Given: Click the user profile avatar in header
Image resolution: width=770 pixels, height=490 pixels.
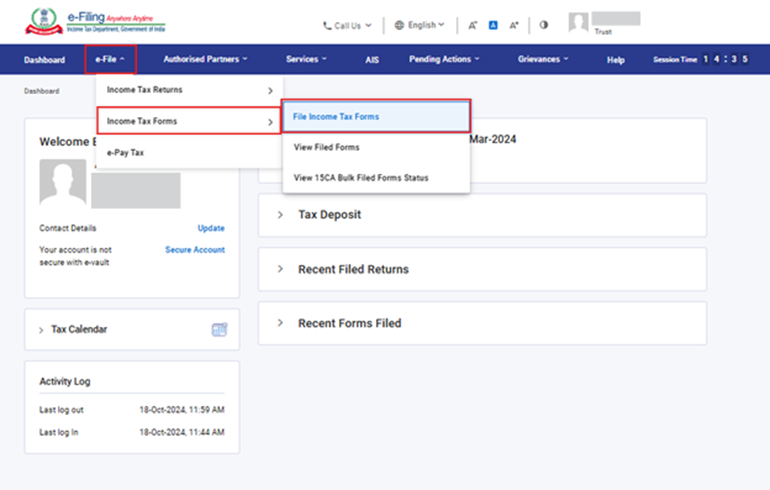Looking at the screenshot, I should tap(579, 23).
